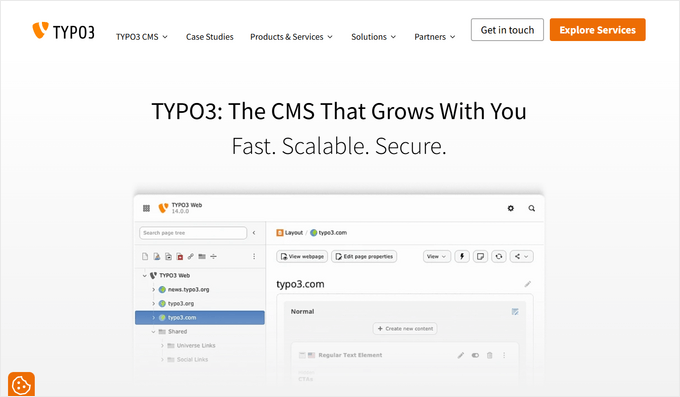The height and width of the screenshot is (397, 680).
Task: Open the TYPO3 CMS dropdown menu
Action: coord(142,37)
